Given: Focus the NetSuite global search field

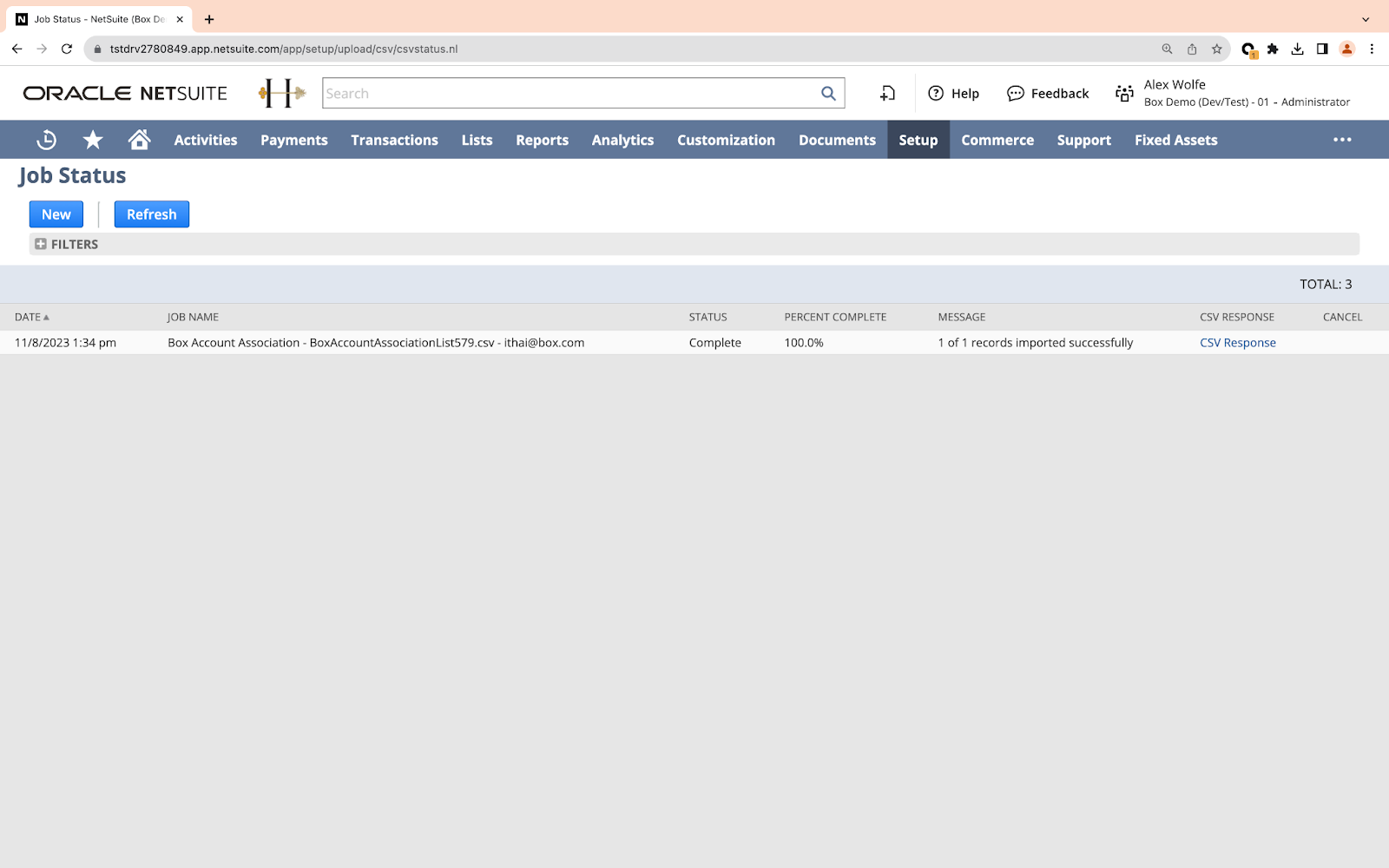Looking at the screenshot, I should pos(569,94).
